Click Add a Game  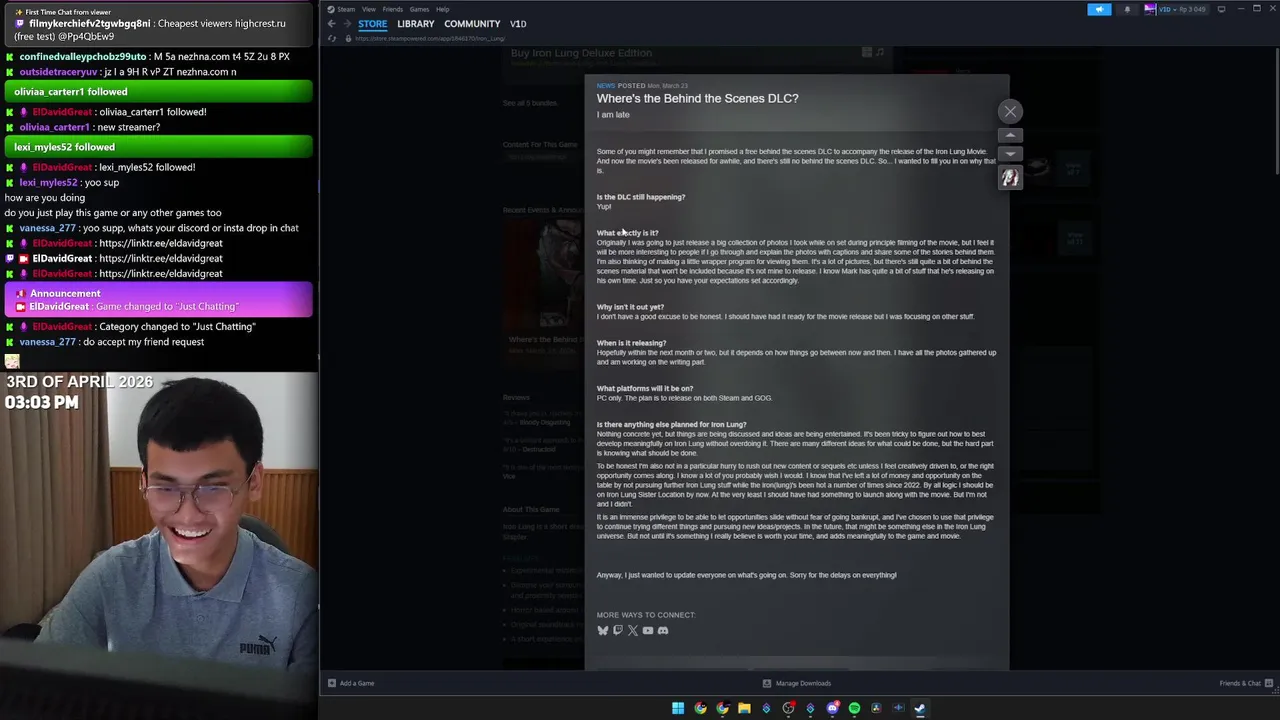pyautogui.click(x=351, y=683)
